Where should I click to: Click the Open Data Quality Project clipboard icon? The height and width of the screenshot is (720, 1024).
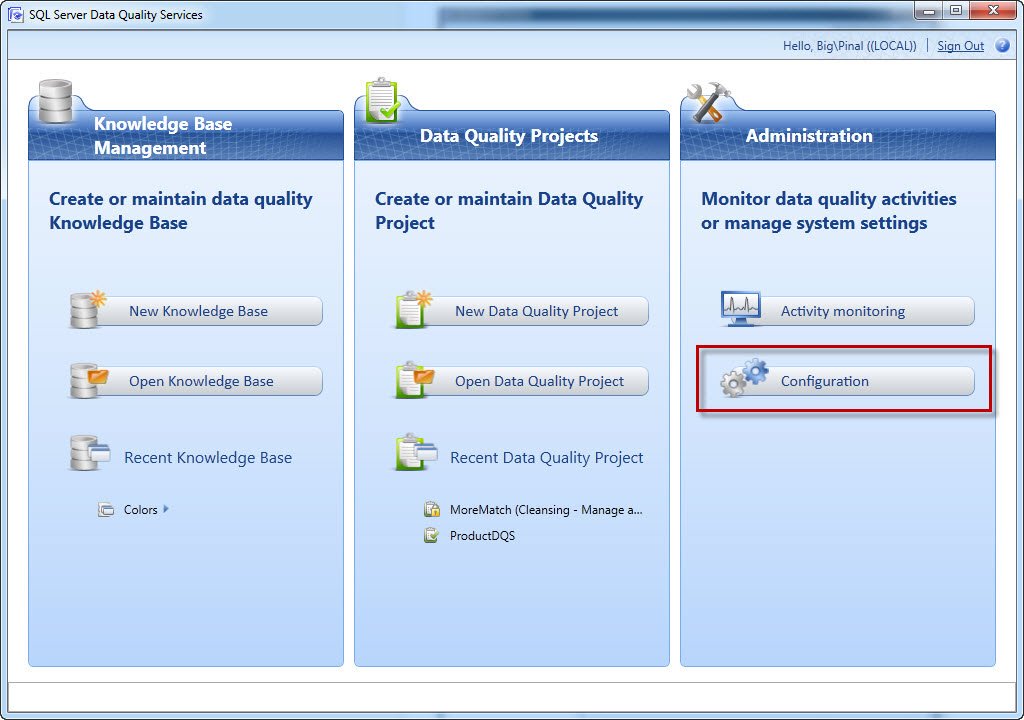(x=415, y=380)
